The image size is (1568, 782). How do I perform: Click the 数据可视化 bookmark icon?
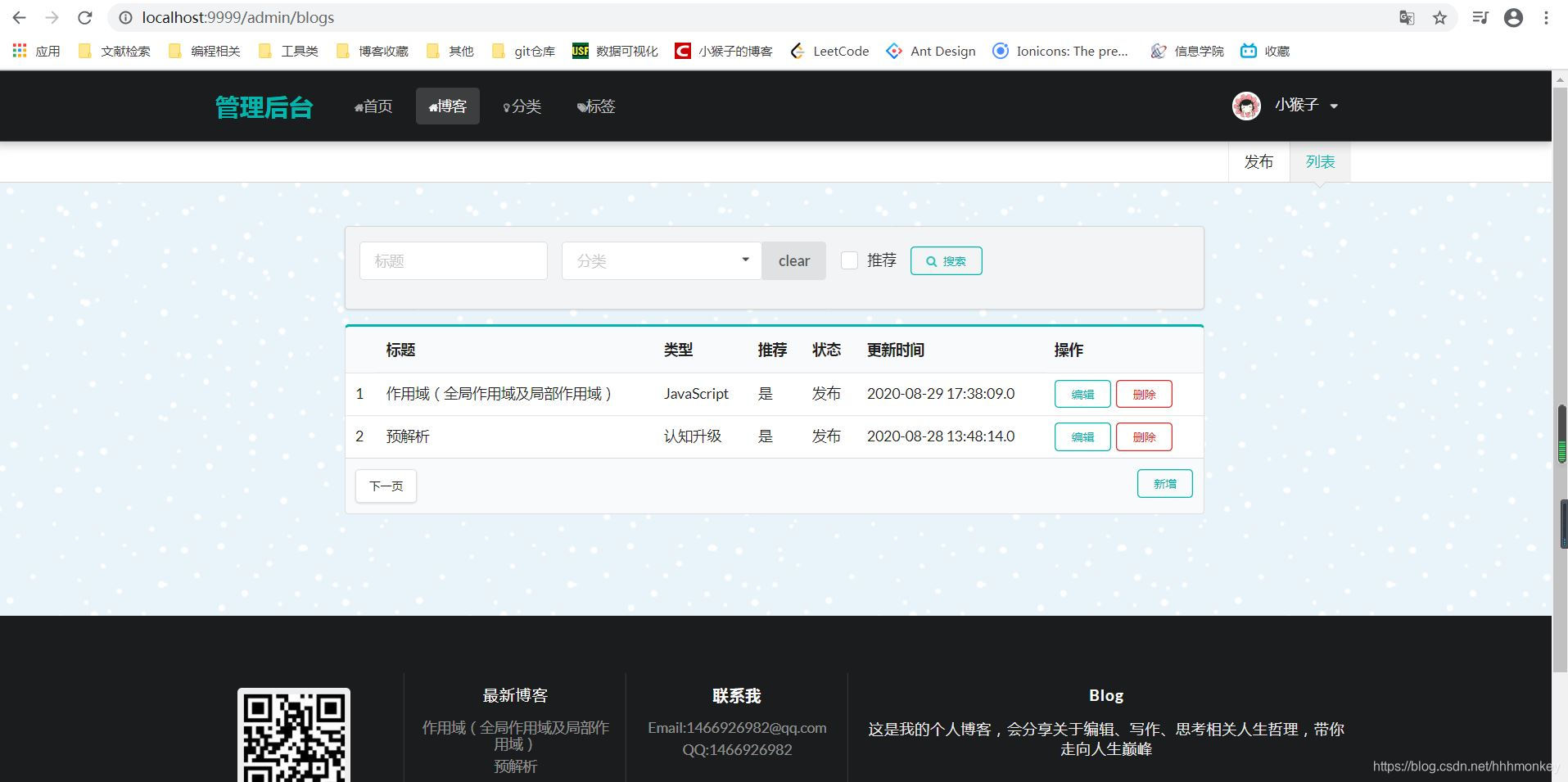tap(581, 51)
